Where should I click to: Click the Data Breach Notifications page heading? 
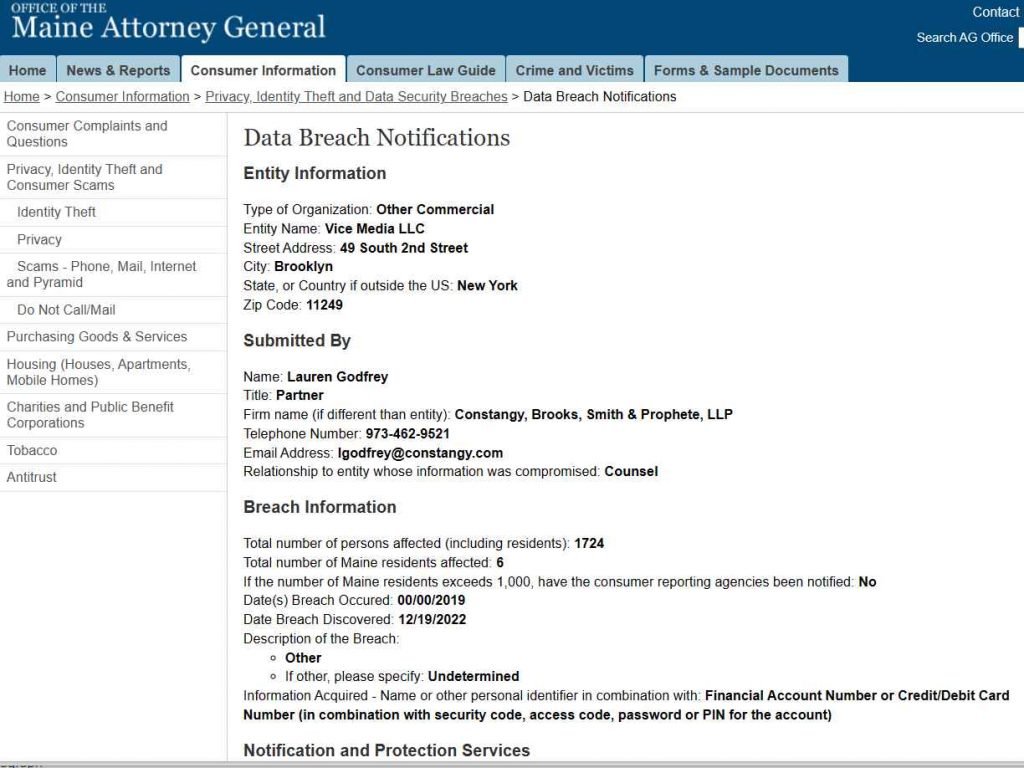[x=377, y=138]
